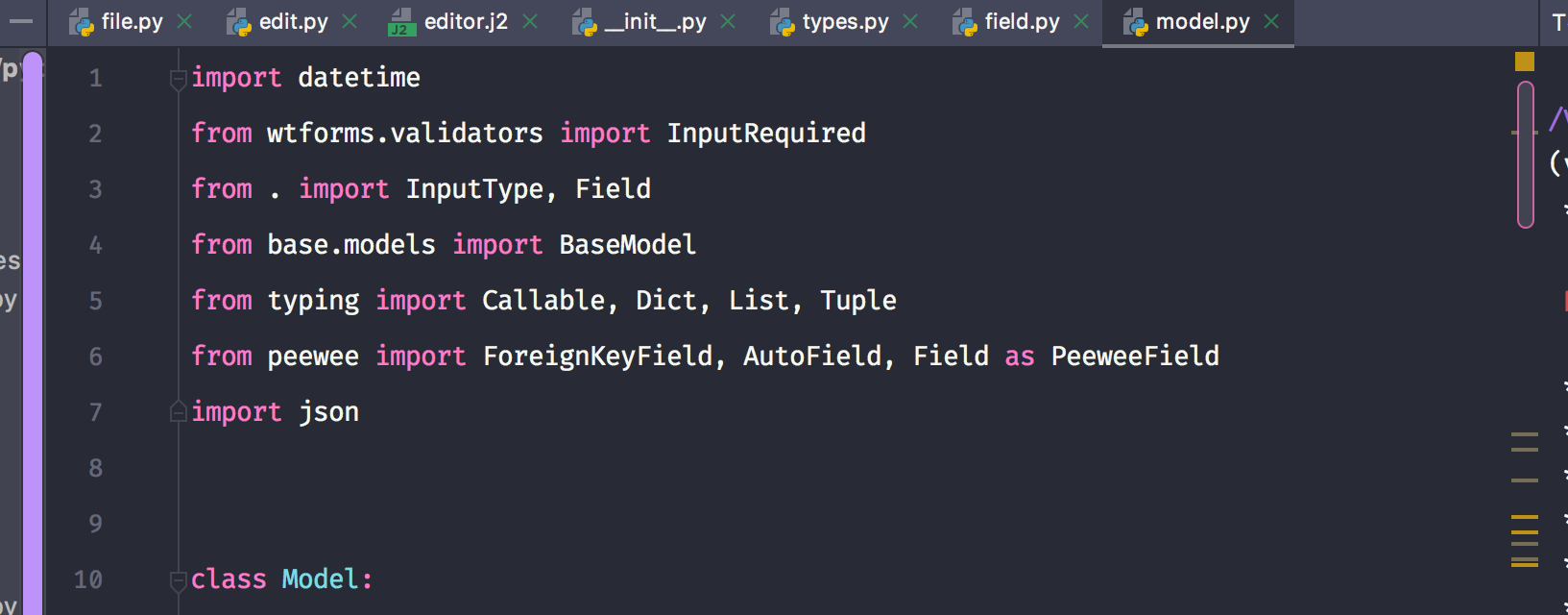Image resolution: width=1568 pixels, height=615 pixels.
Task: Close the file.py tab
Action: point(186,19)
